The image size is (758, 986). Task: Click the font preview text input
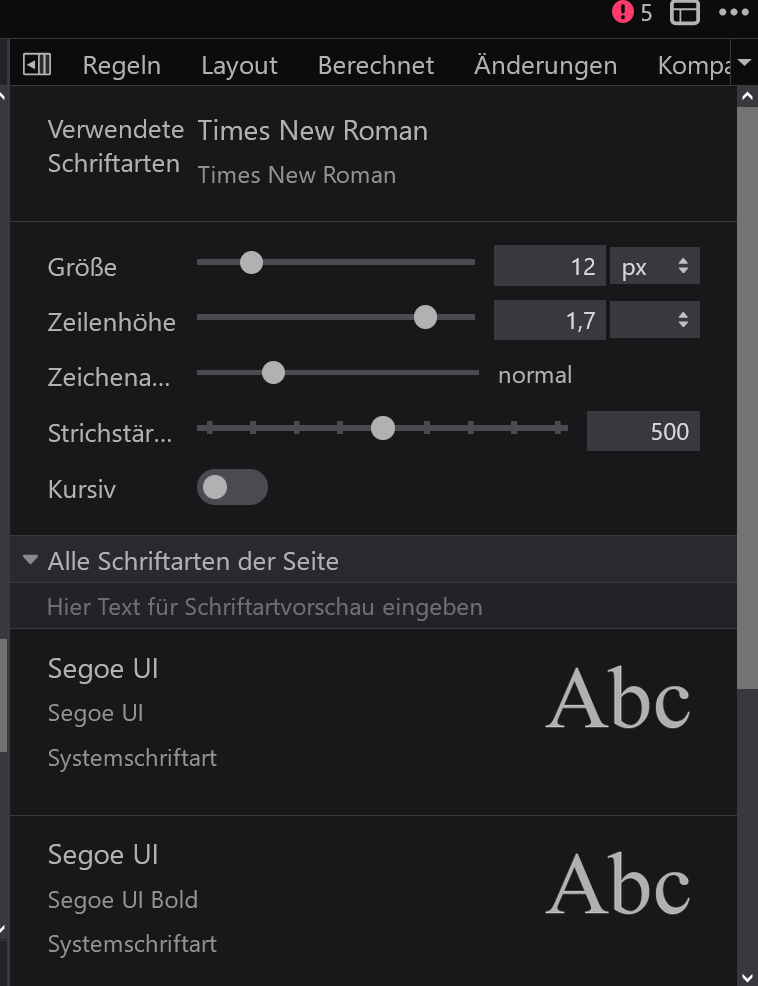[370, 606]
